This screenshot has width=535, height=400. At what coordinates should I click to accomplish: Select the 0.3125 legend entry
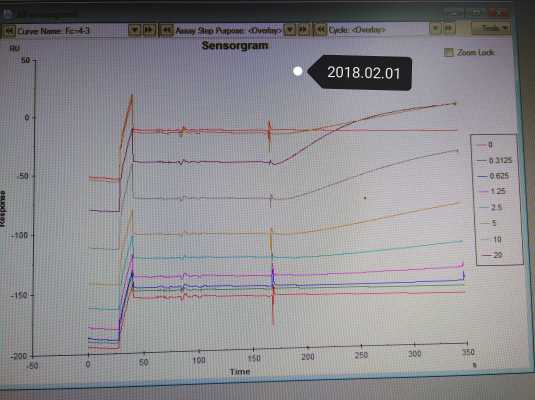495,160
